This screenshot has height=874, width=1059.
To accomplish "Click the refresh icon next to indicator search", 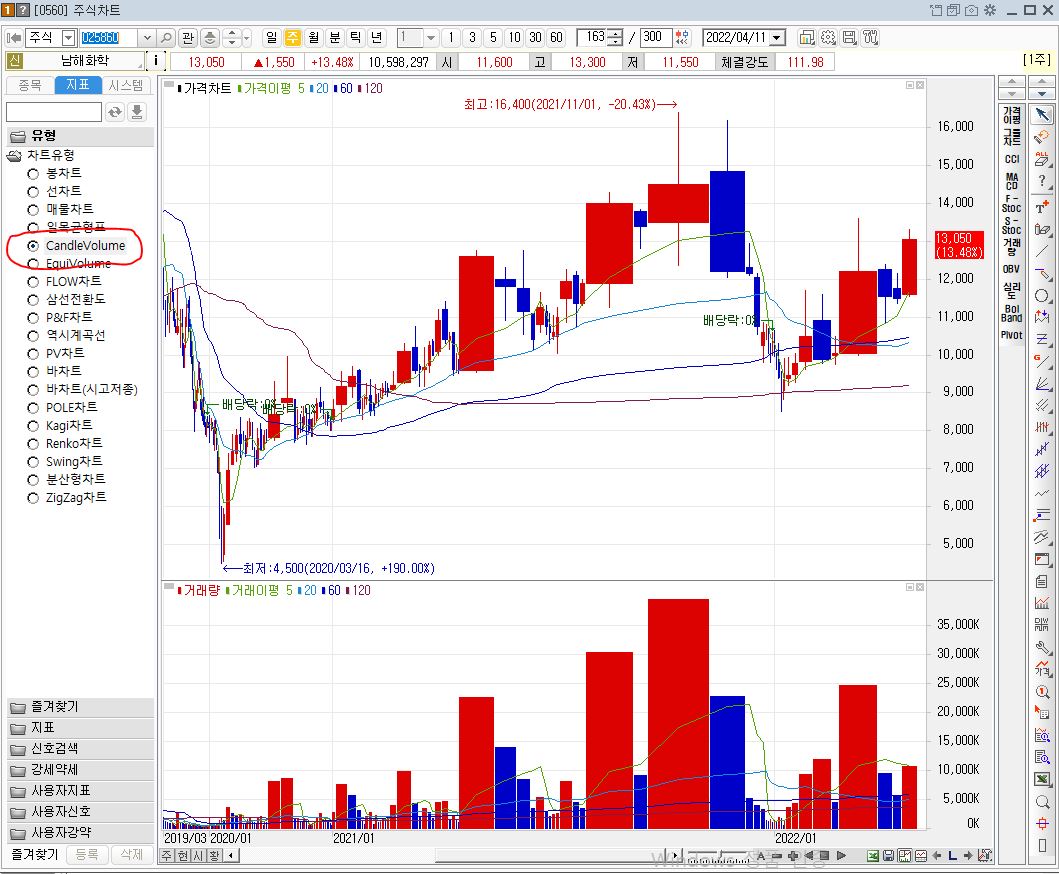I will pos(115,112).
